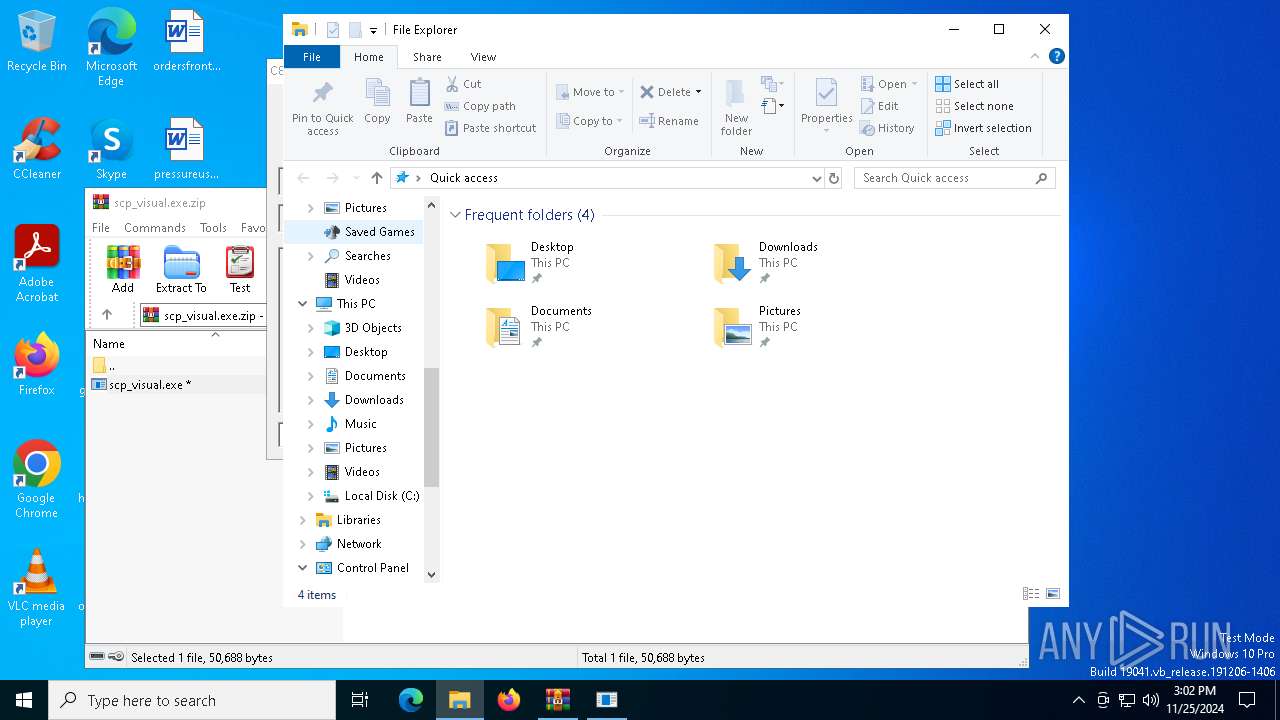
Task: Click the taskbar search box
Action: [192, 700]
